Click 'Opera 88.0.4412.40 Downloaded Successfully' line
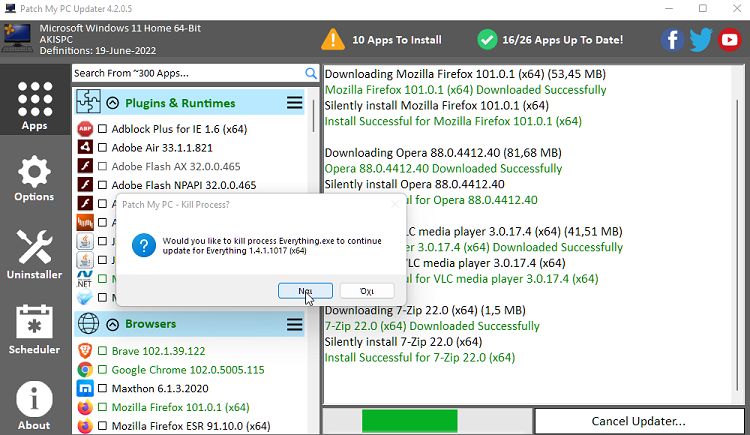Image resolution: width=750 pixels, height=435 pixels. (443, 168)
